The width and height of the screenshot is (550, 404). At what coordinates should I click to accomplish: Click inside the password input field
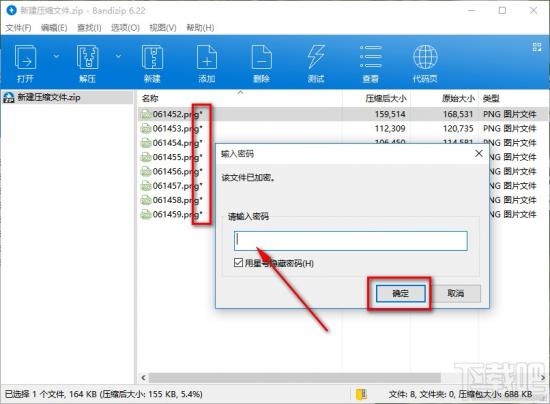click(x=351, y=241)
